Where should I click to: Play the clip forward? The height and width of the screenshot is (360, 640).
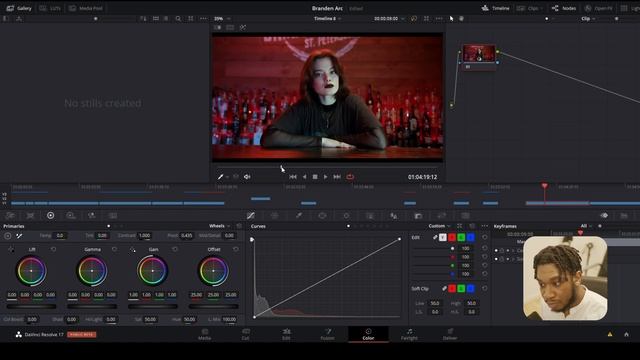325,177
